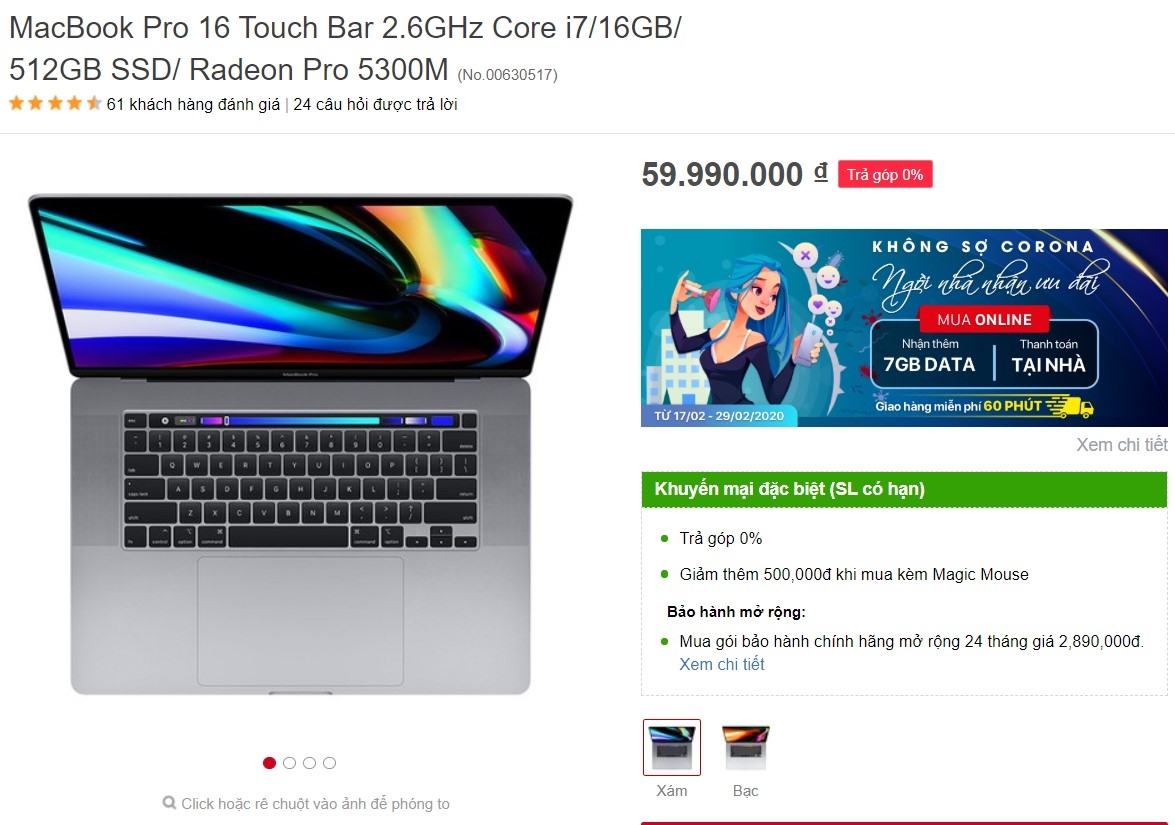
Task: Click the Xám color label text
Action: (x=671, y=791)
